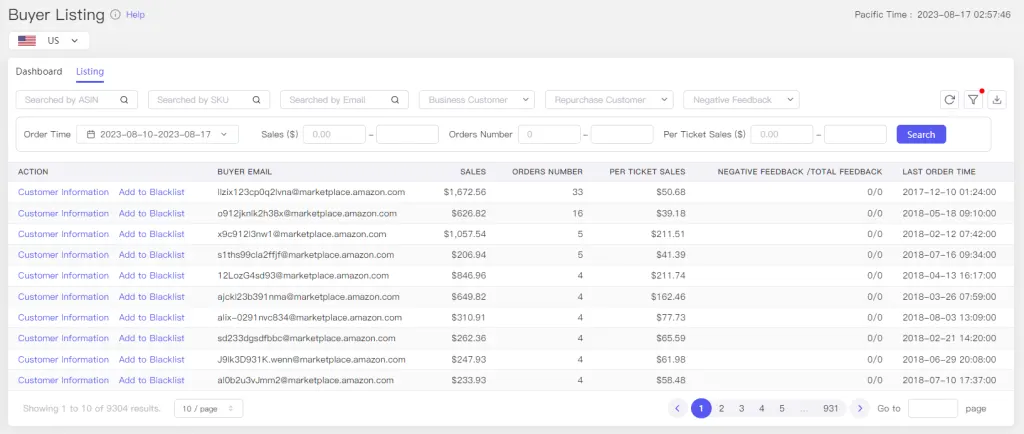Open the Help link

(135, 15)
